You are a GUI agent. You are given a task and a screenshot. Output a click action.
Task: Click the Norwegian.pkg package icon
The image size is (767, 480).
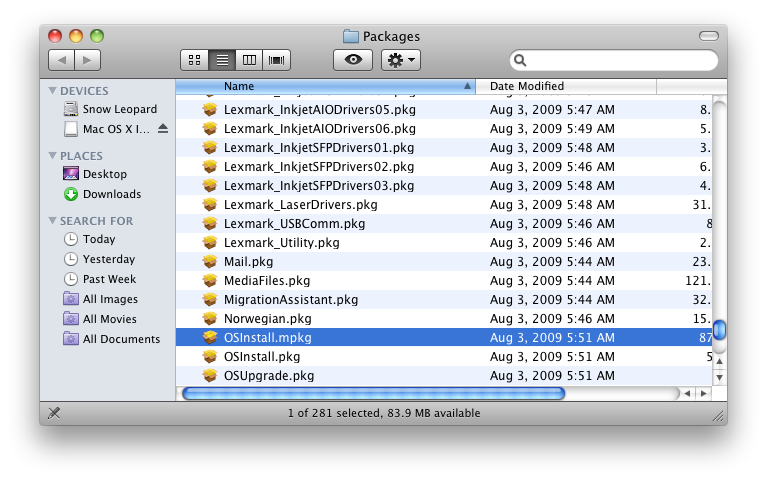[210, 319]
